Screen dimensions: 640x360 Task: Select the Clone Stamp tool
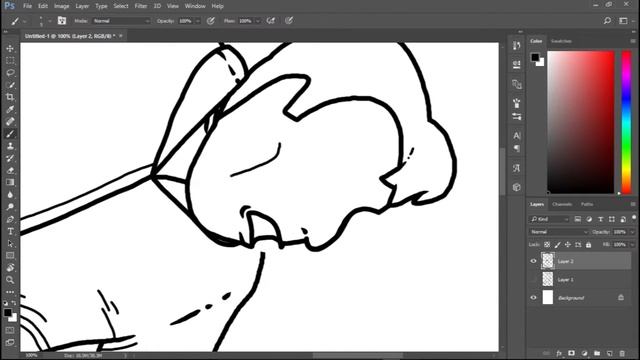10,146
